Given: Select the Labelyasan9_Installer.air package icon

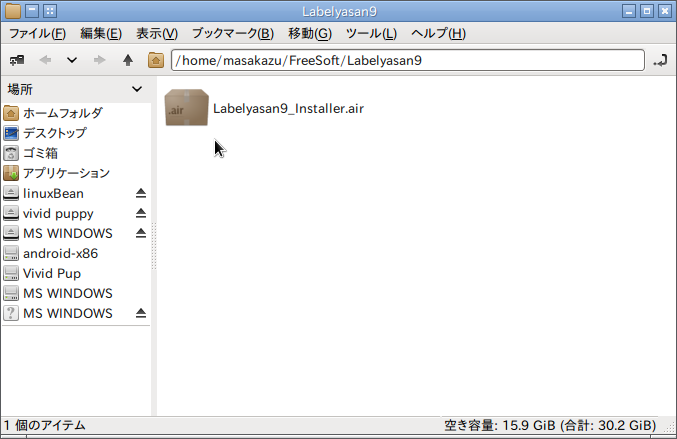Looking at the screenshot, I should (x=187, y=108).
